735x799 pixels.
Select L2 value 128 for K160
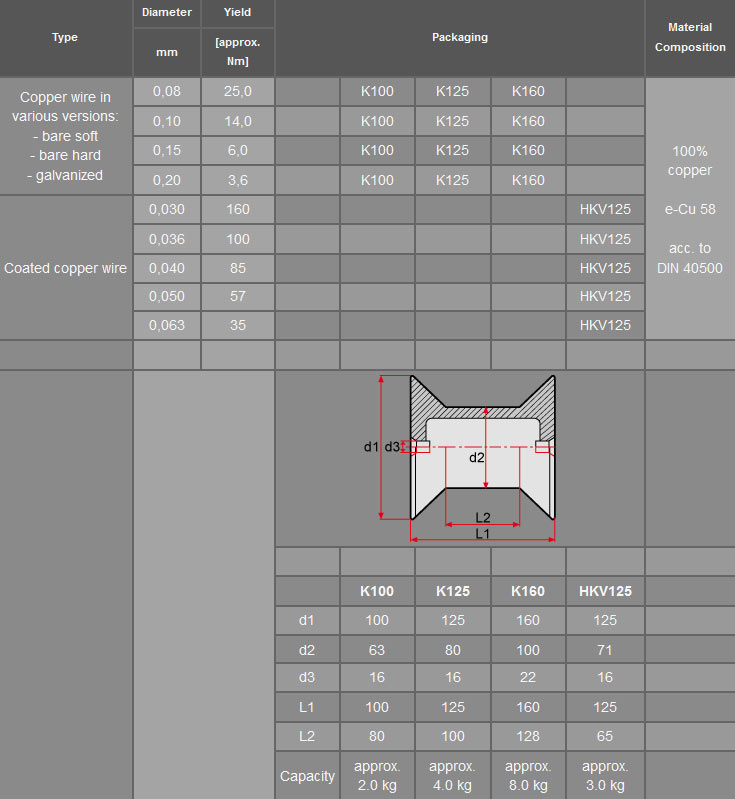click(x=528, y=736)
